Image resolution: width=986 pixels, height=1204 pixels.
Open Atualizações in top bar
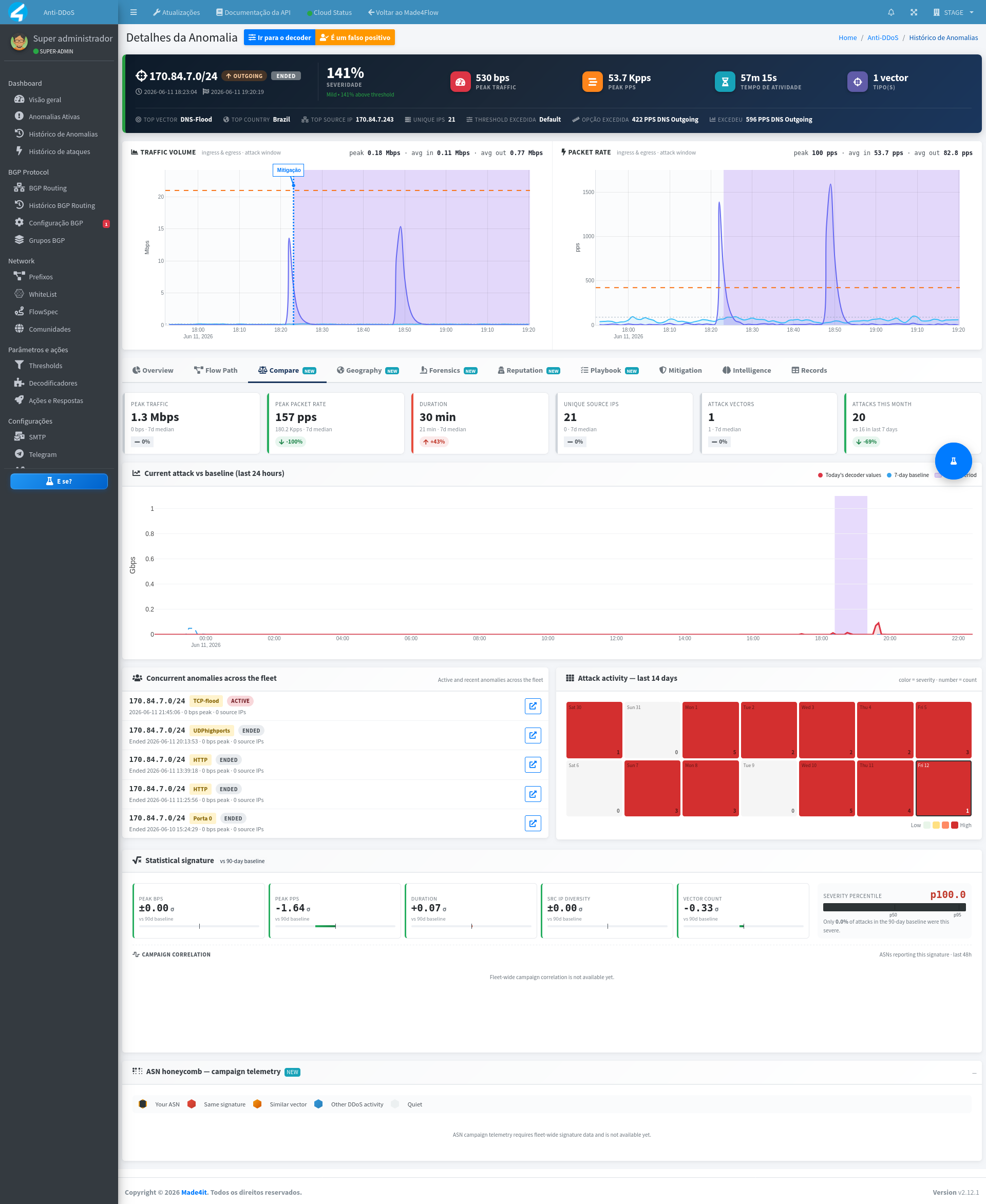coord(176,12)
